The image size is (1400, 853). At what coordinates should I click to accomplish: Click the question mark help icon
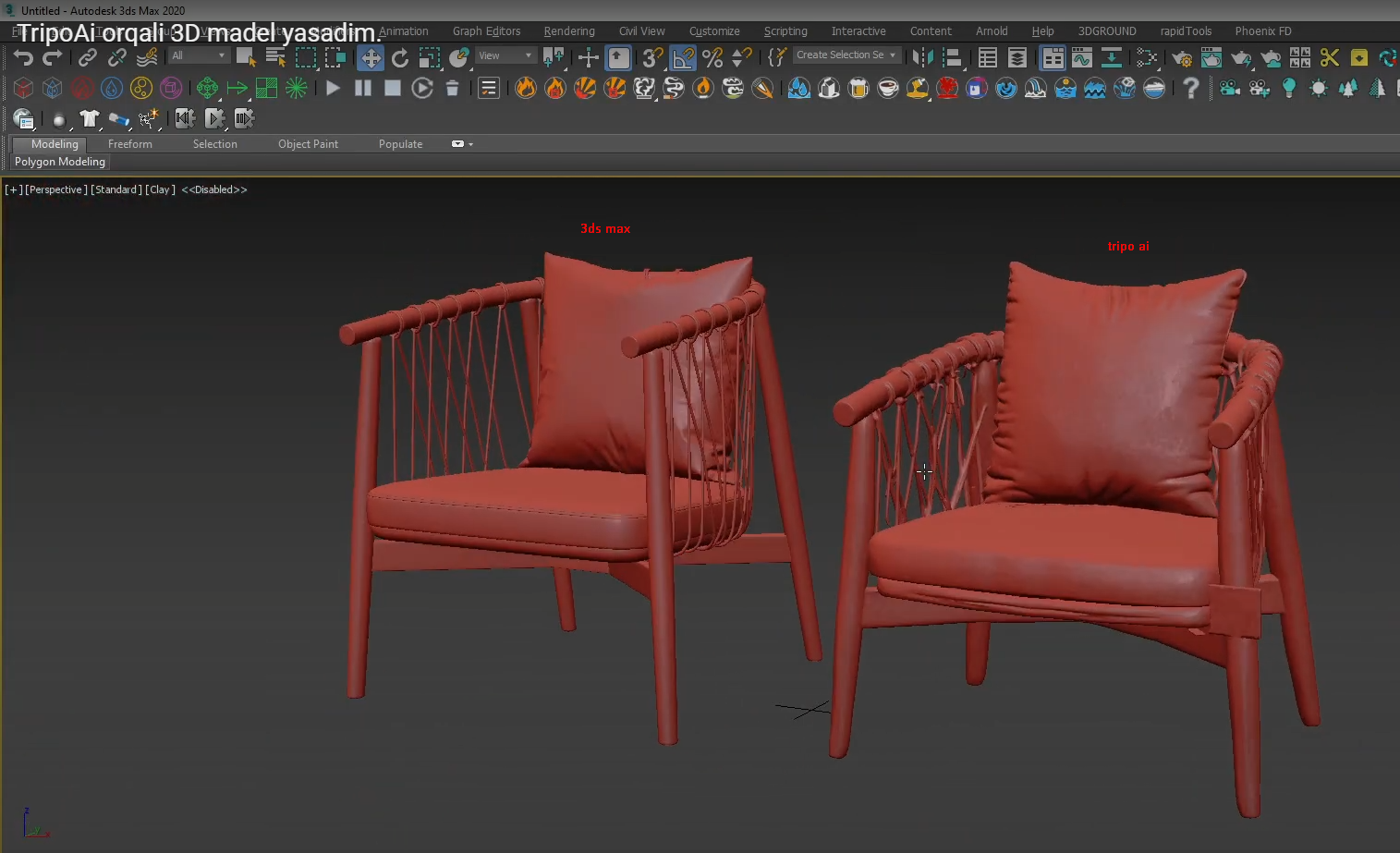1191,88
